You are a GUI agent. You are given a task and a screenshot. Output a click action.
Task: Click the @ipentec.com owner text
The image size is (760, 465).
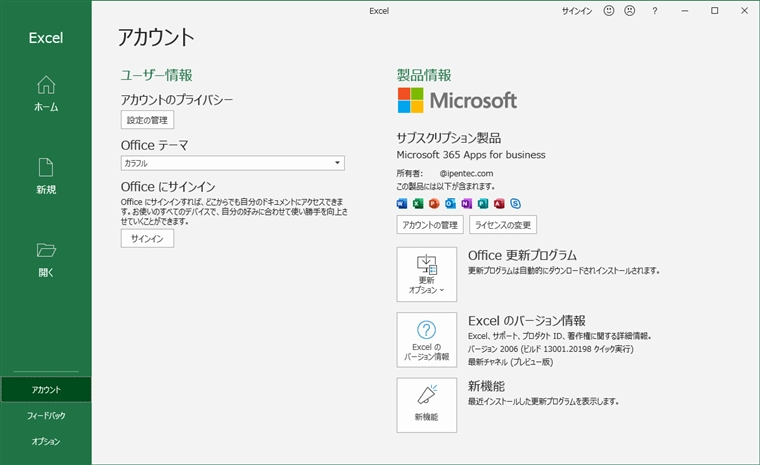466,173
